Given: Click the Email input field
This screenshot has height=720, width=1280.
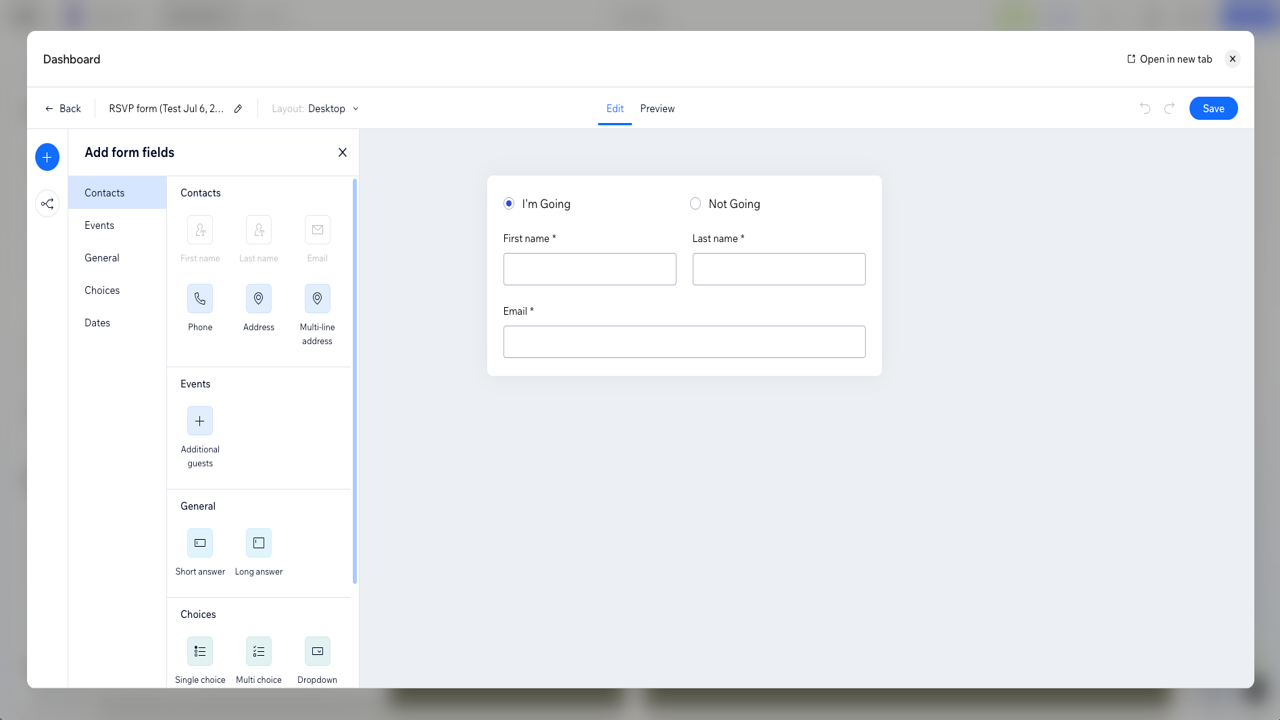Looking at the screenshot, I should pos(684,342).
